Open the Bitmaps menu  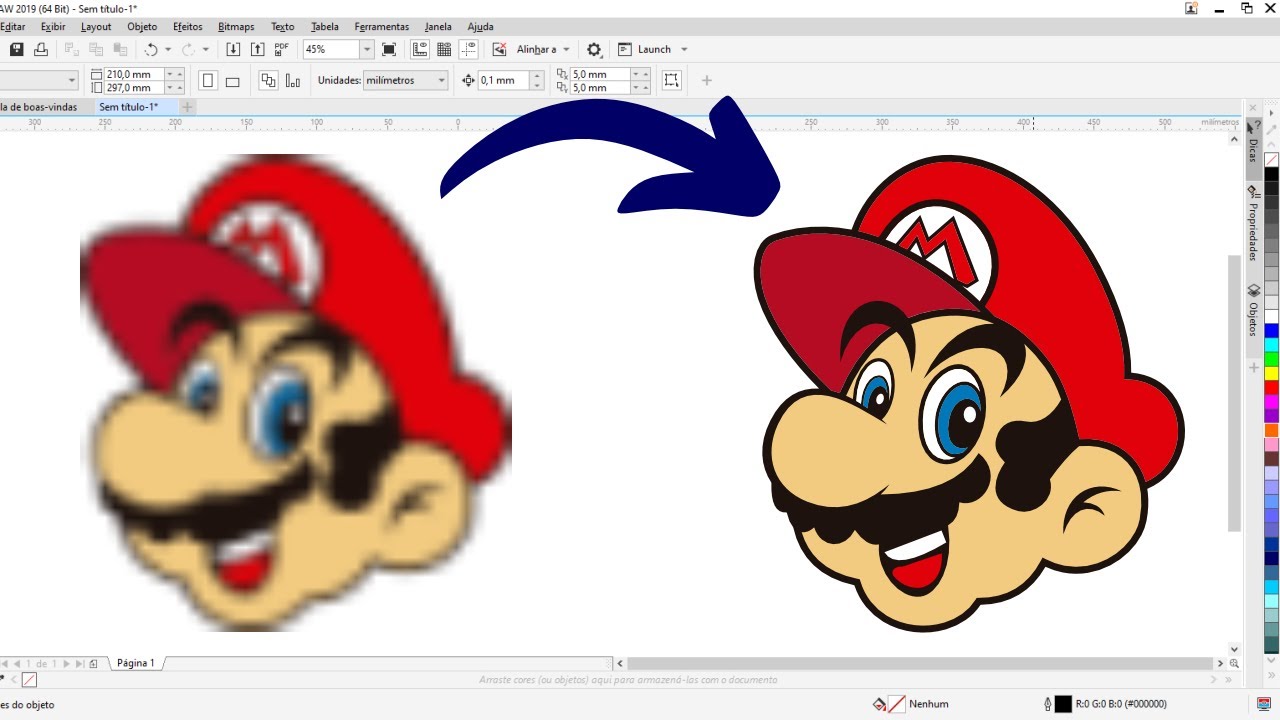236,27
